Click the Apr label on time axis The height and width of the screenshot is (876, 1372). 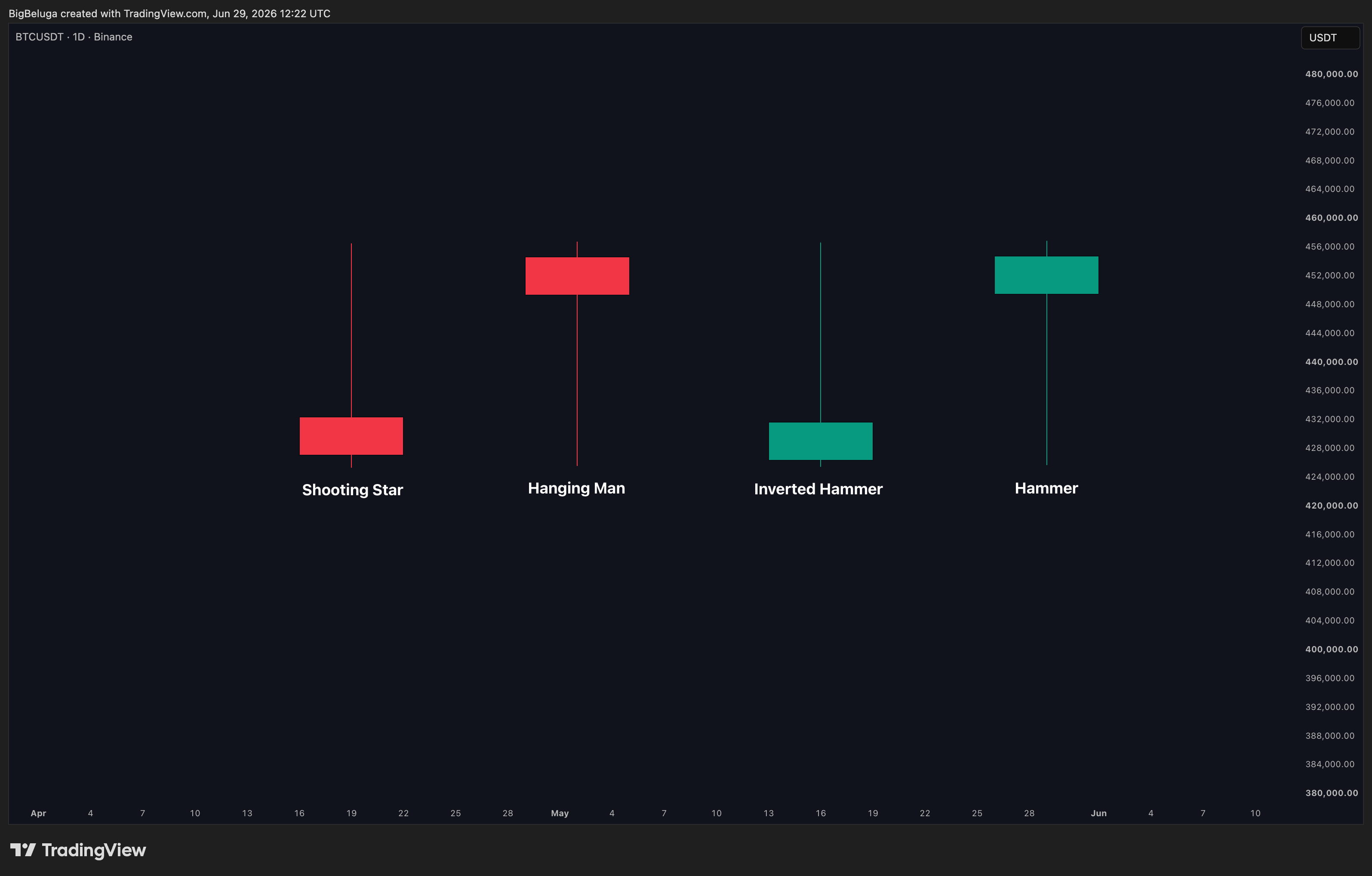(x=38, y=813)
